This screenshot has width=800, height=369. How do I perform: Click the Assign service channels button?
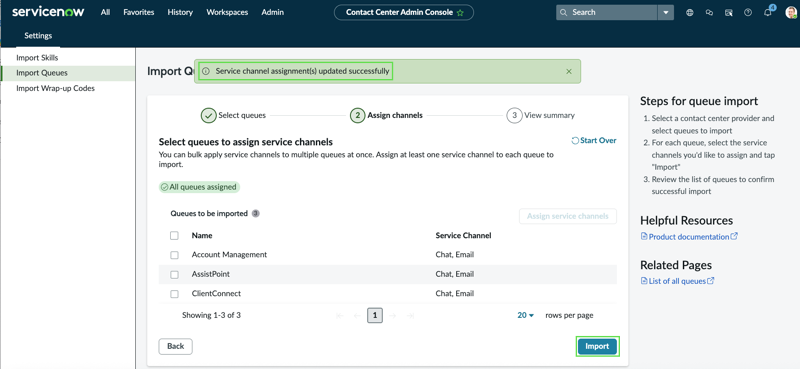(568, 216)
